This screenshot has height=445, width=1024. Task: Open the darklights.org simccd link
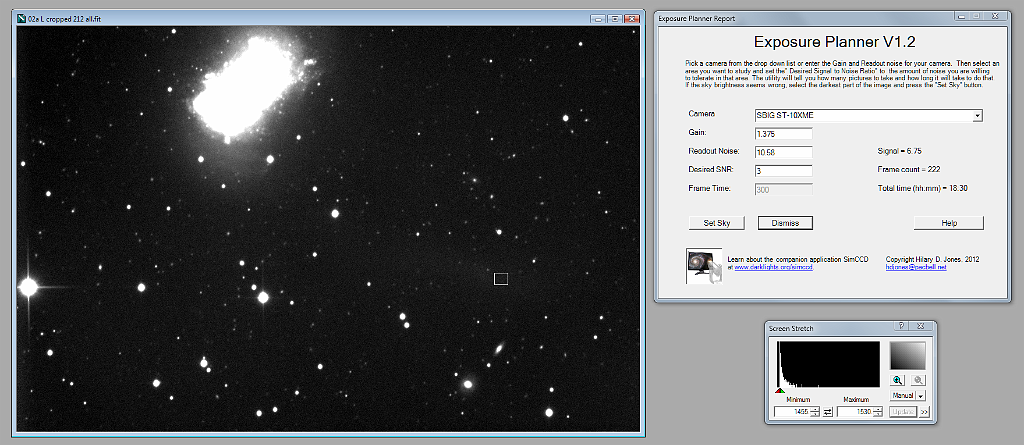pyautogui.click(x=773, y=267)
